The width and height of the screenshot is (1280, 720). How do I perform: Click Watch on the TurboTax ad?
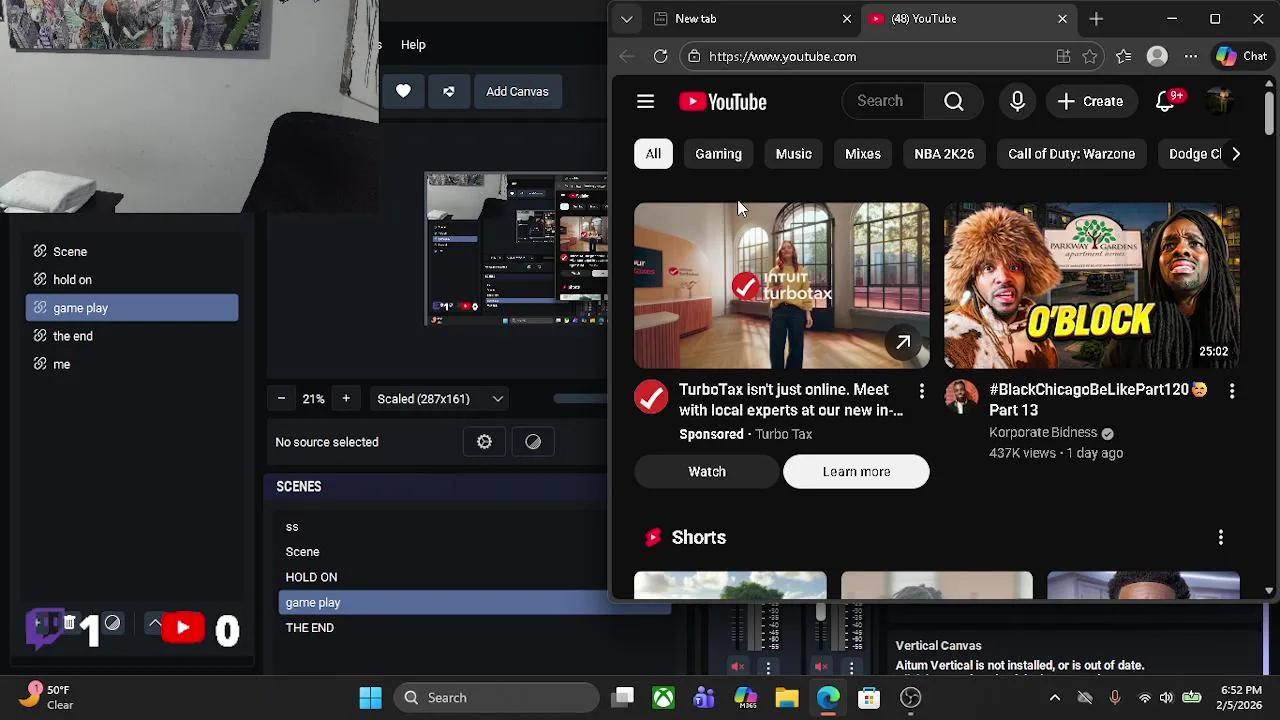tap(707, 472)
